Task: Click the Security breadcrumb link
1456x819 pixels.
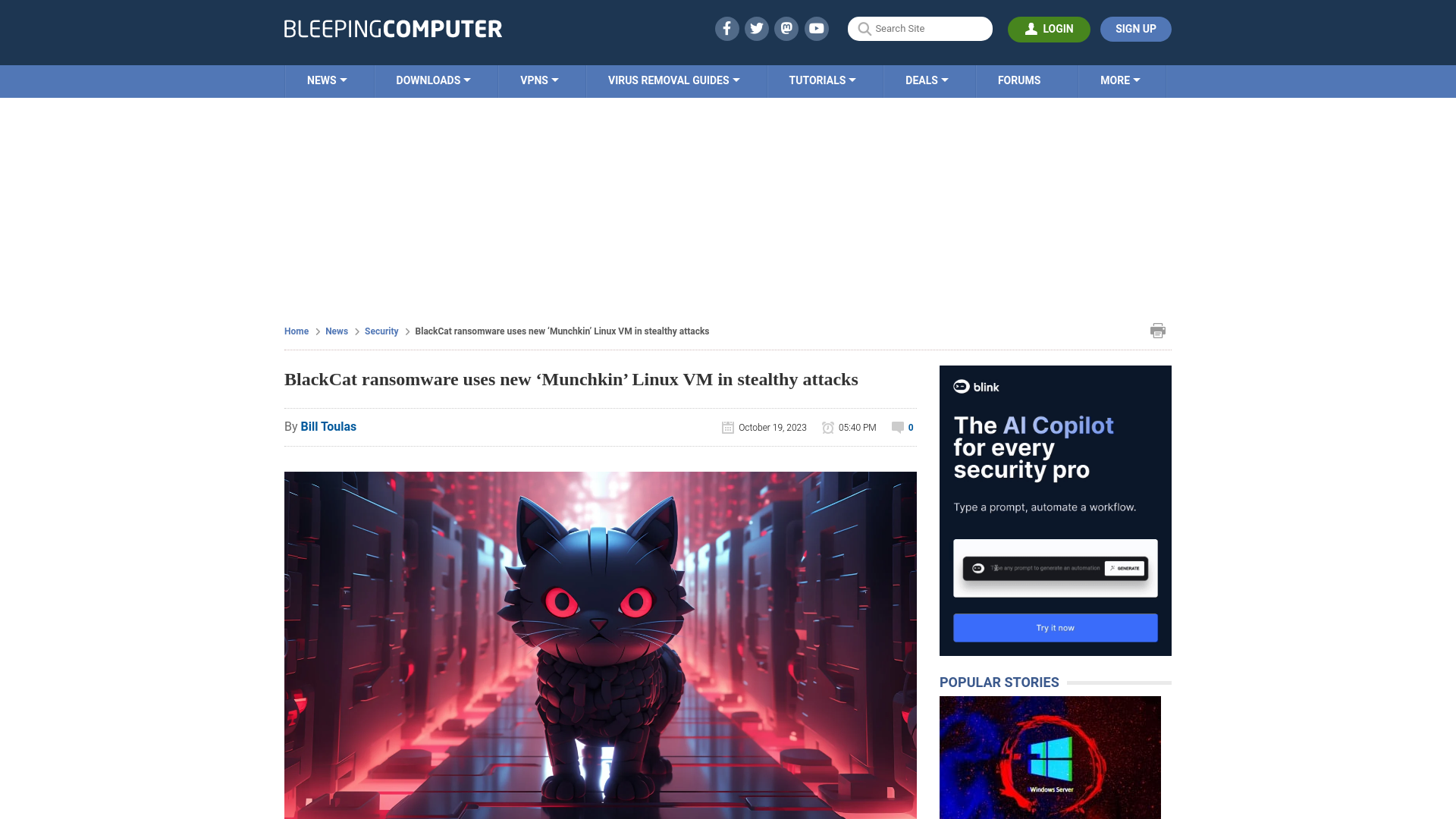Action: coord(381,330)
